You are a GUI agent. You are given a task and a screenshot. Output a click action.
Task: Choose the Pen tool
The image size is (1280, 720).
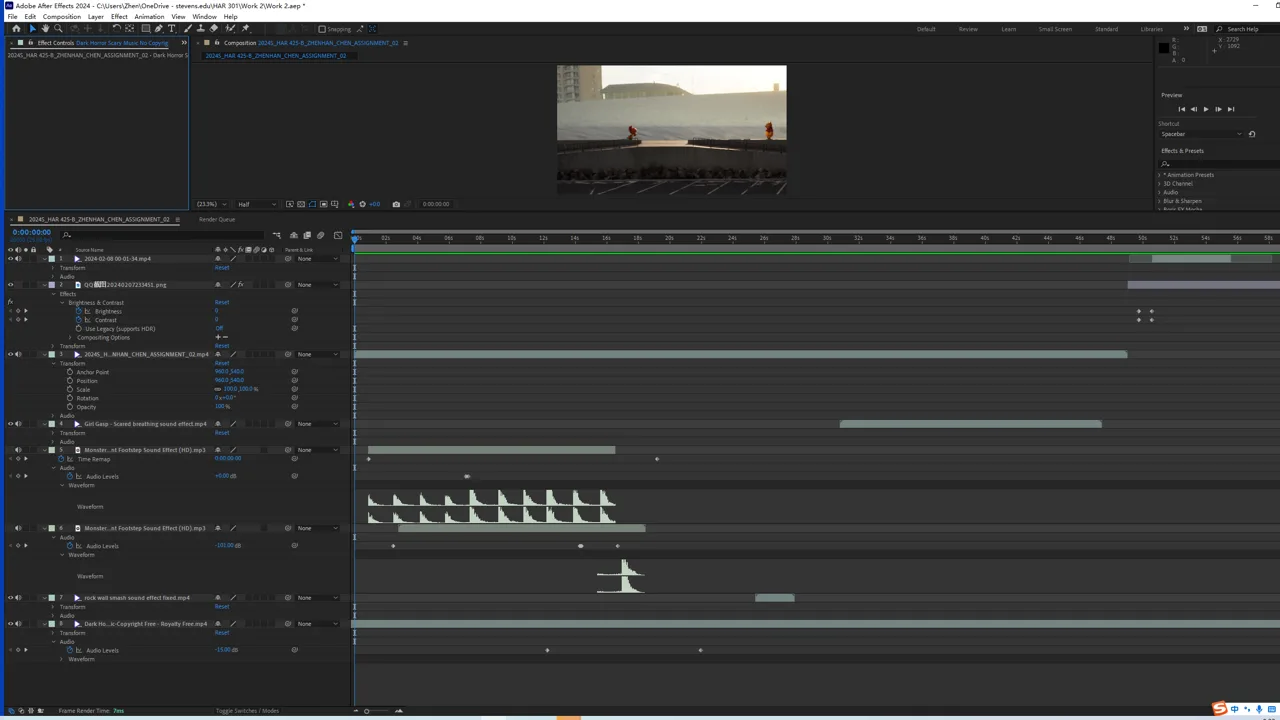pyautogui.click(x=158, y=29)
